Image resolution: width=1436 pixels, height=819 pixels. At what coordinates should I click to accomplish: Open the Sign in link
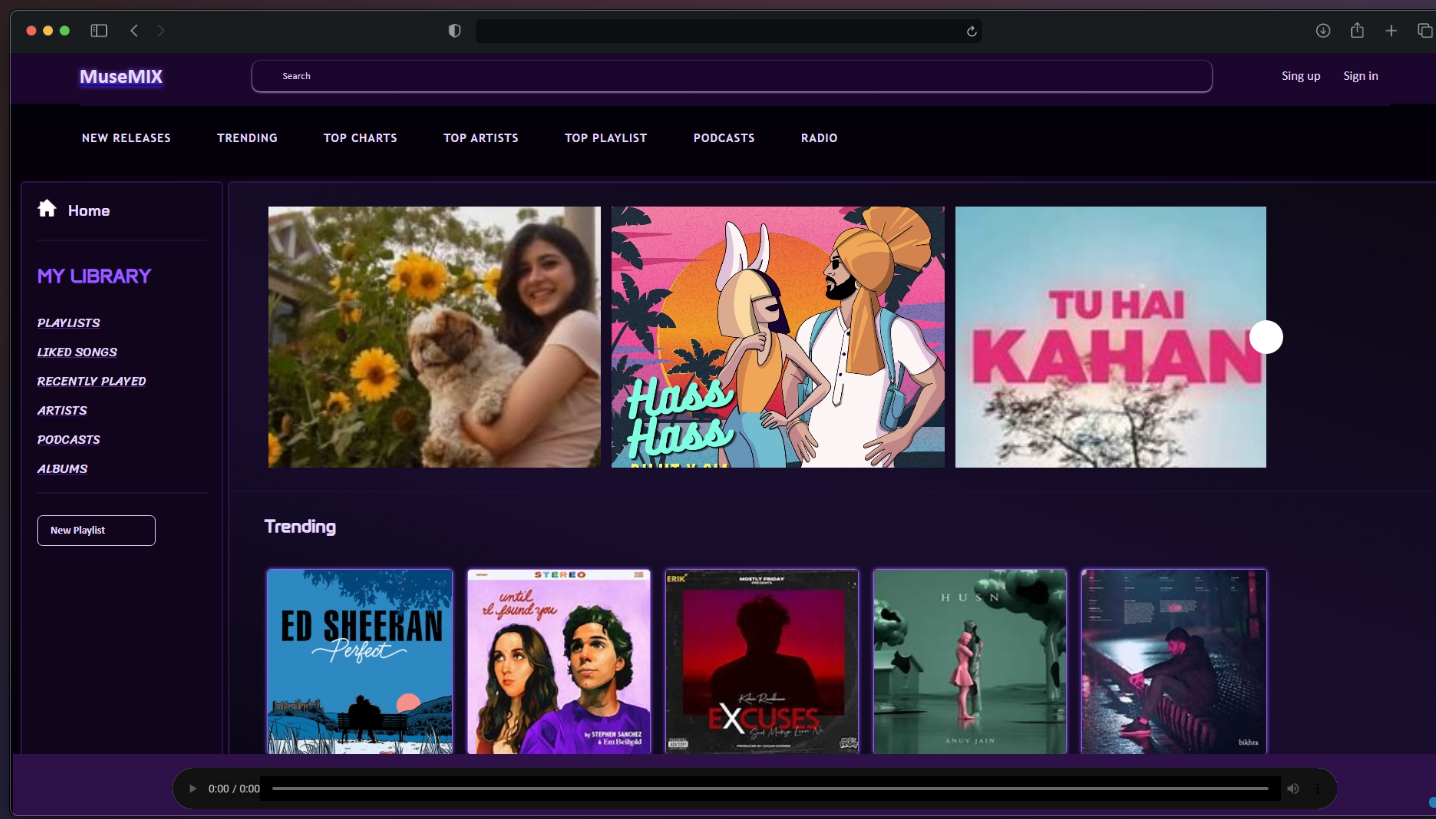coord(1360,76)
